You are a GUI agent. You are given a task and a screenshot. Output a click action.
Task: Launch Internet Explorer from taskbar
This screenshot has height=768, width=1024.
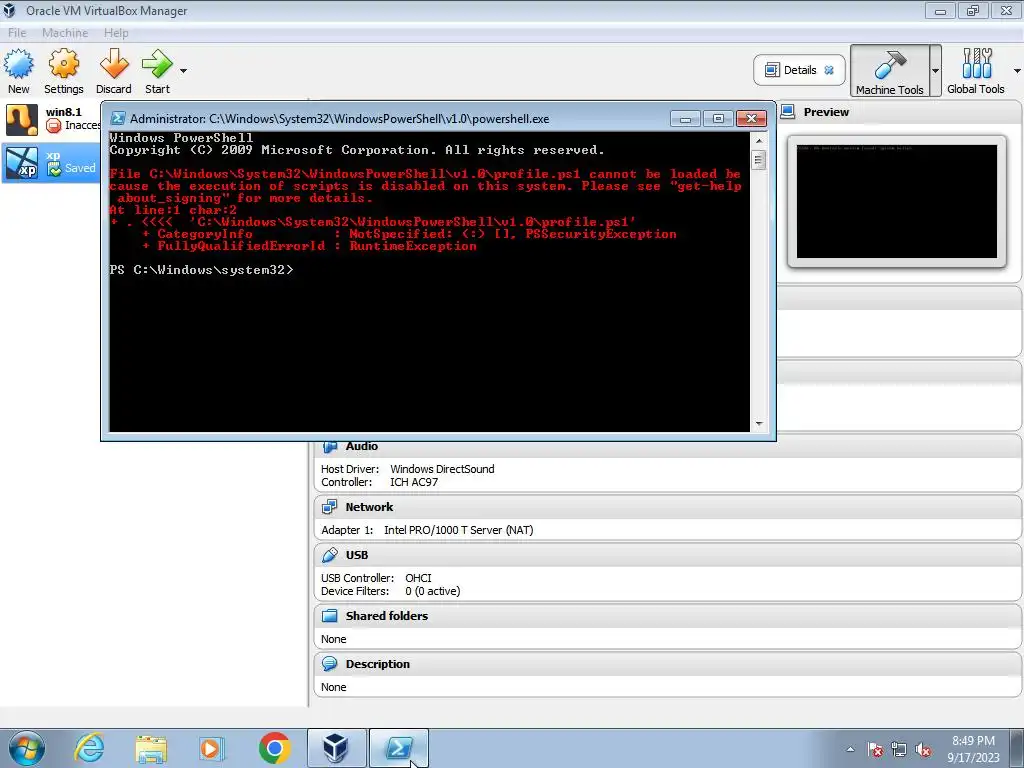(x=89, y=748)
